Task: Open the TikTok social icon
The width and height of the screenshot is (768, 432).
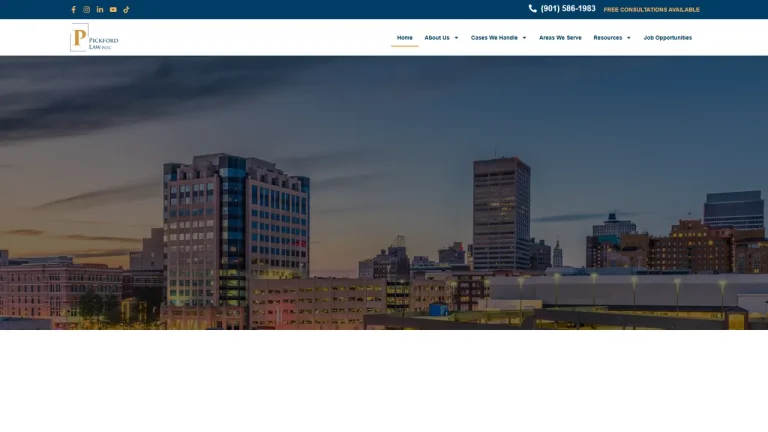Action: click(126, 9)
